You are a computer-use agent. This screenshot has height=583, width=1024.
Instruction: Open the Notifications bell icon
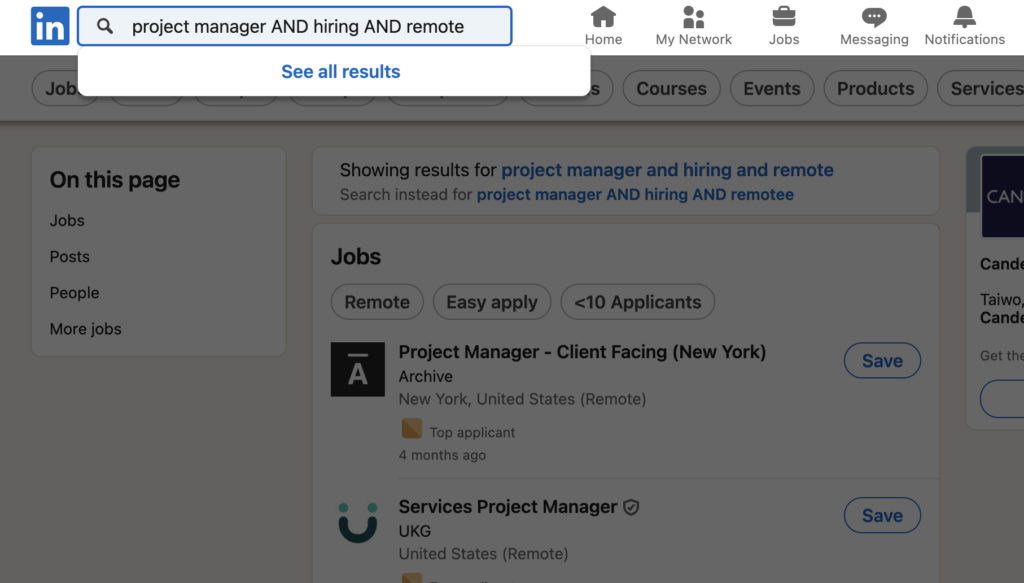click(x=964, y=17)
